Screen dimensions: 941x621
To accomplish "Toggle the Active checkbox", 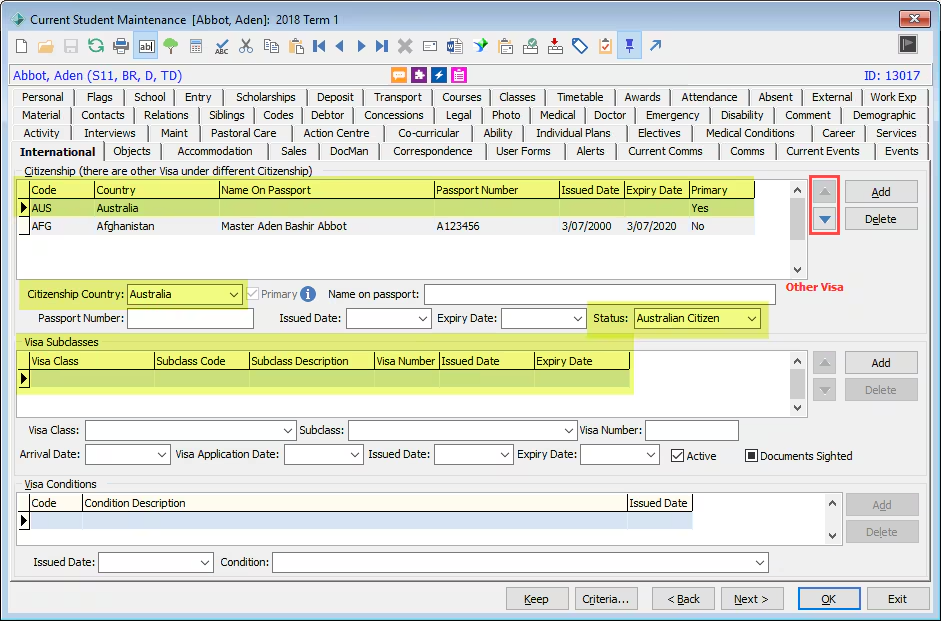I will click(677, 456).
